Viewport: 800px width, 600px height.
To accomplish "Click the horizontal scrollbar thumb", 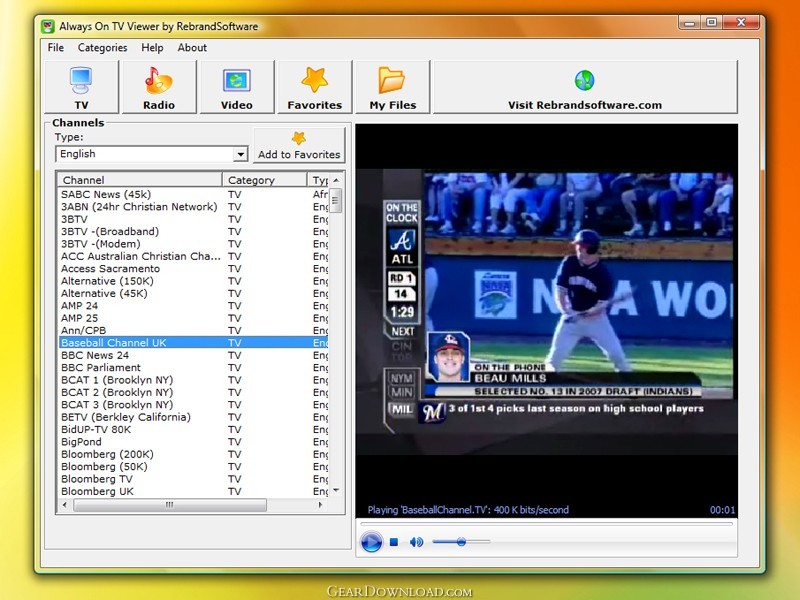I will [x=170, y=505].
